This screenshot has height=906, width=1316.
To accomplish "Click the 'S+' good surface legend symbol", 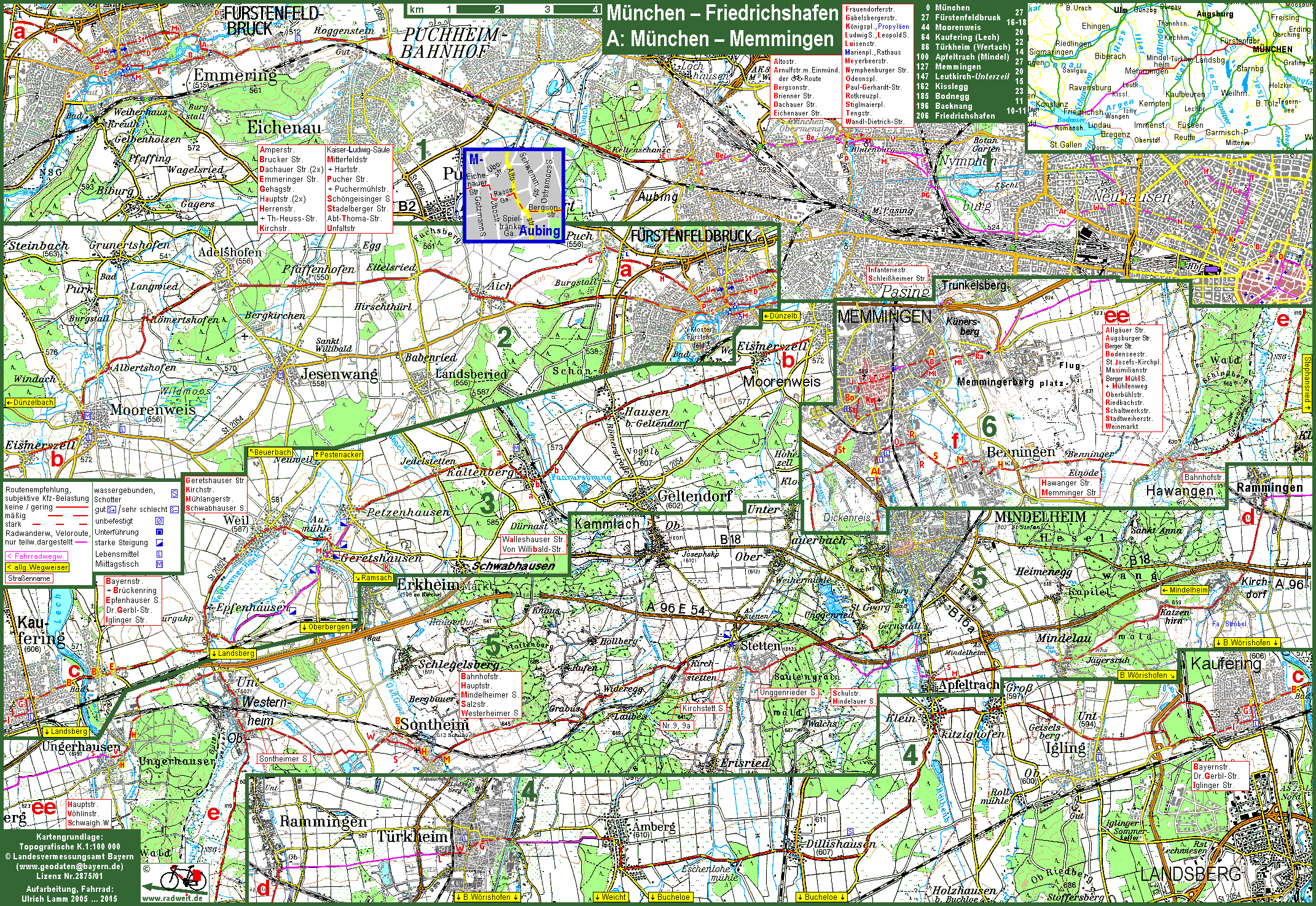I will pos(112,510).
